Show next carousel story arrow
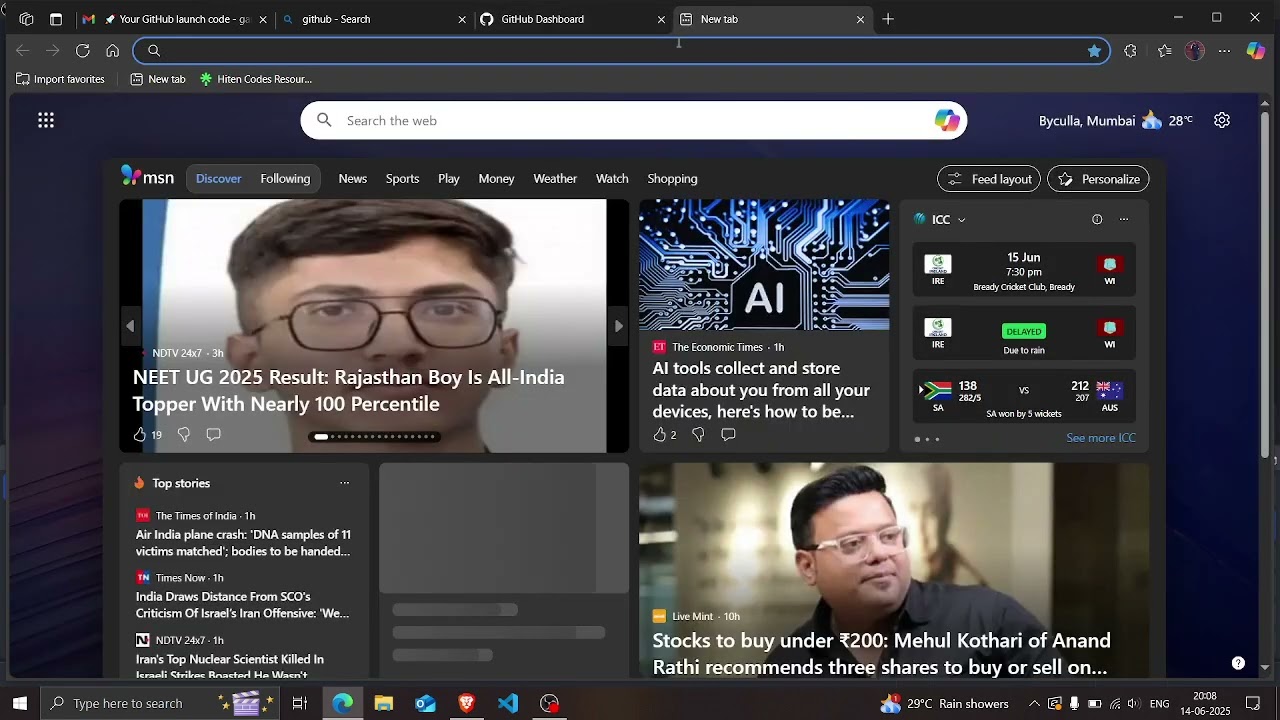Viewport: 1280px width, 720px height. pos(618,326)
